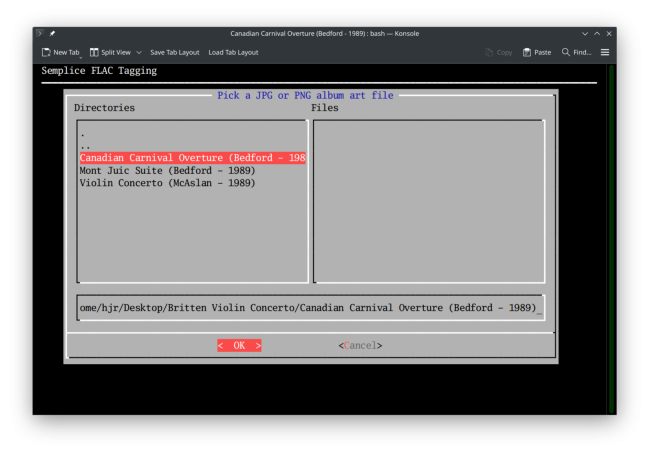Select Violin Concerto (McAslan - 1989) directory

click(167, 182)
